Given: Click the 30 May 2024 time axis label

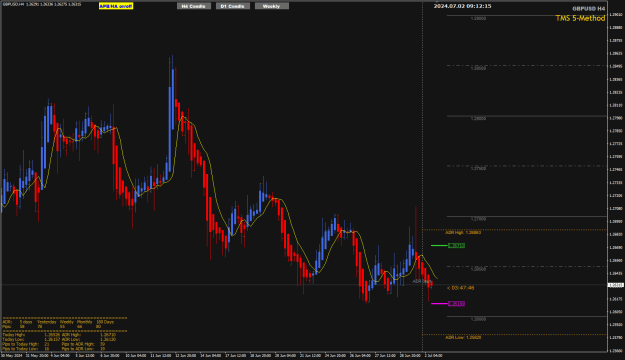Looking at the screenshot, I should click(x=12, y=356).
